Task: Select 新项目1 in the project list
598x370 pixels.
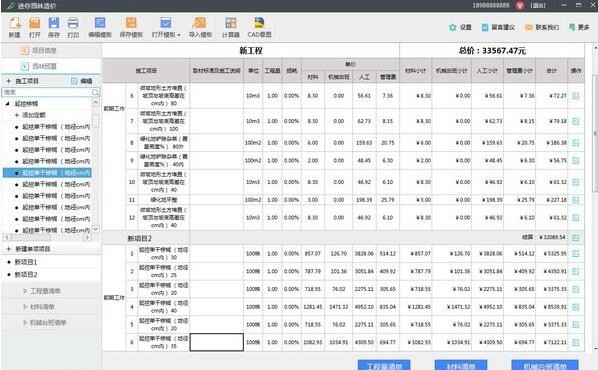Action: point(26,262)
